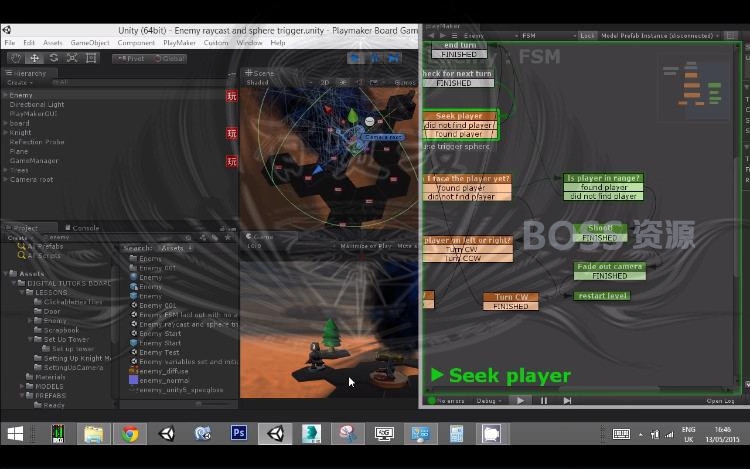Collapse the Assets folder in Project

coord(6,273)
